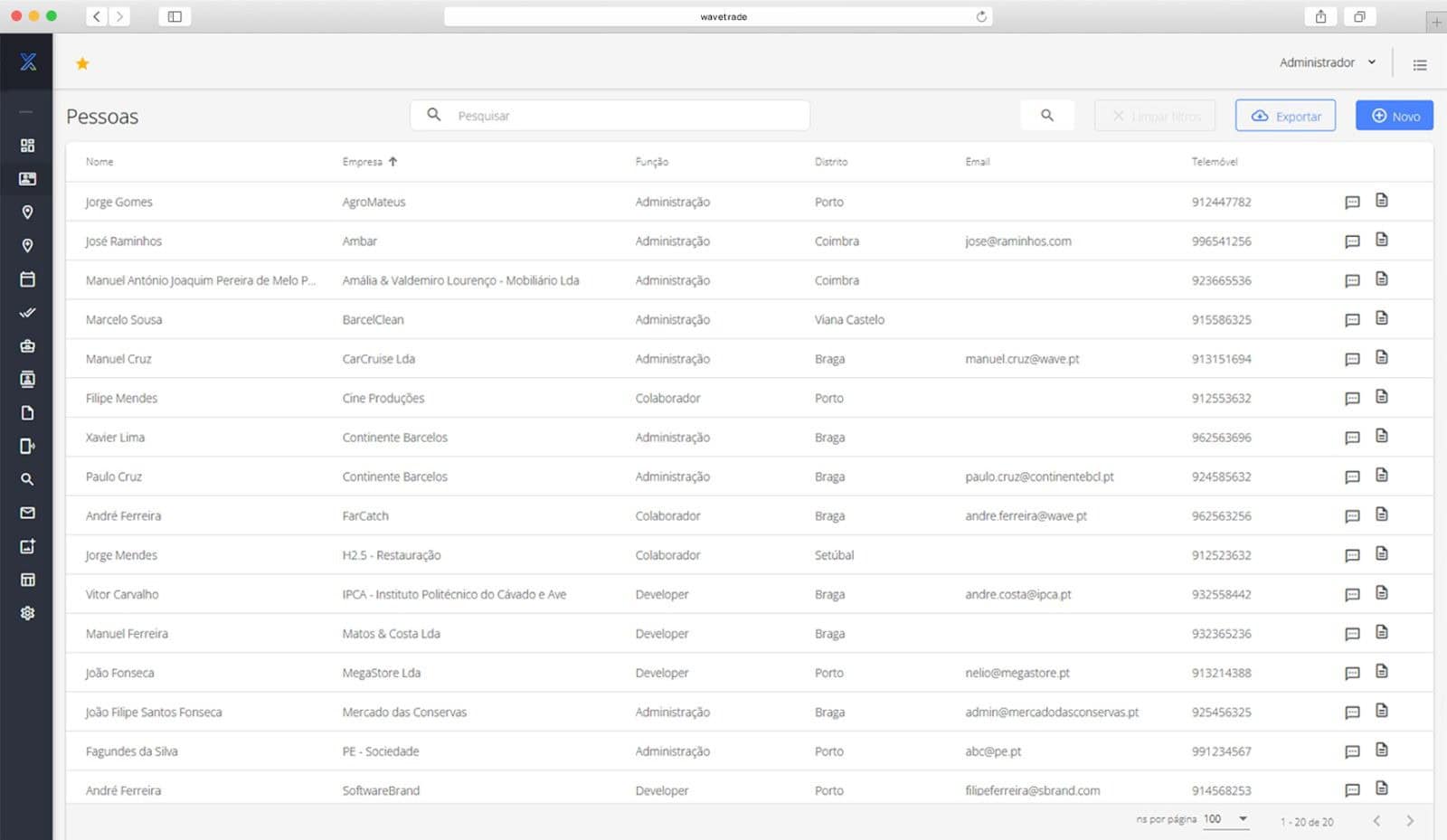Open the mail envelope sidebar icon

tap(27, 513)
